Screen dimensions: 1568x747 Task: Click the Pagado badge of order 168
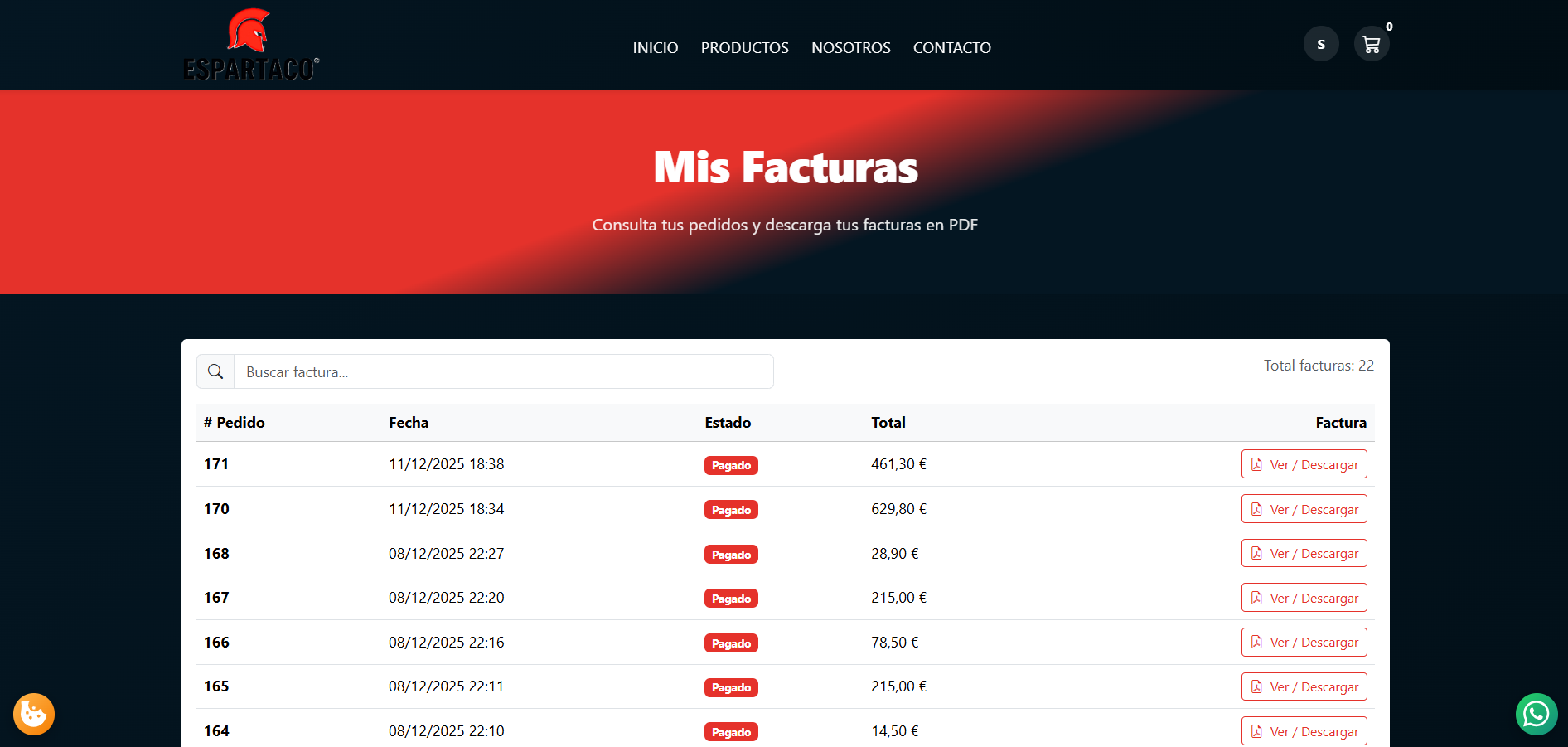[731, 555]
